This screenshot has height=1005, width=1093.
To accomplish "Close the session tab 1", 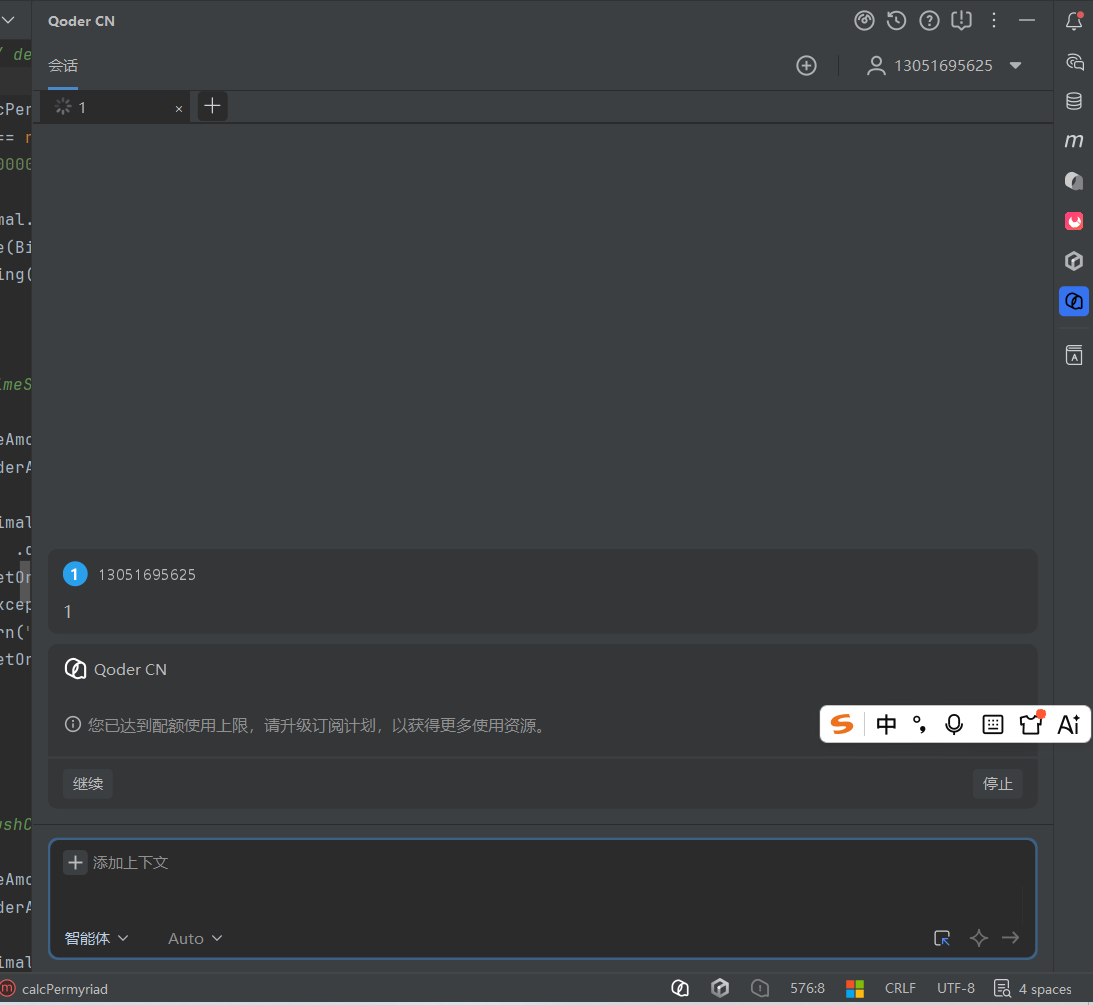I will pos(178,109).
